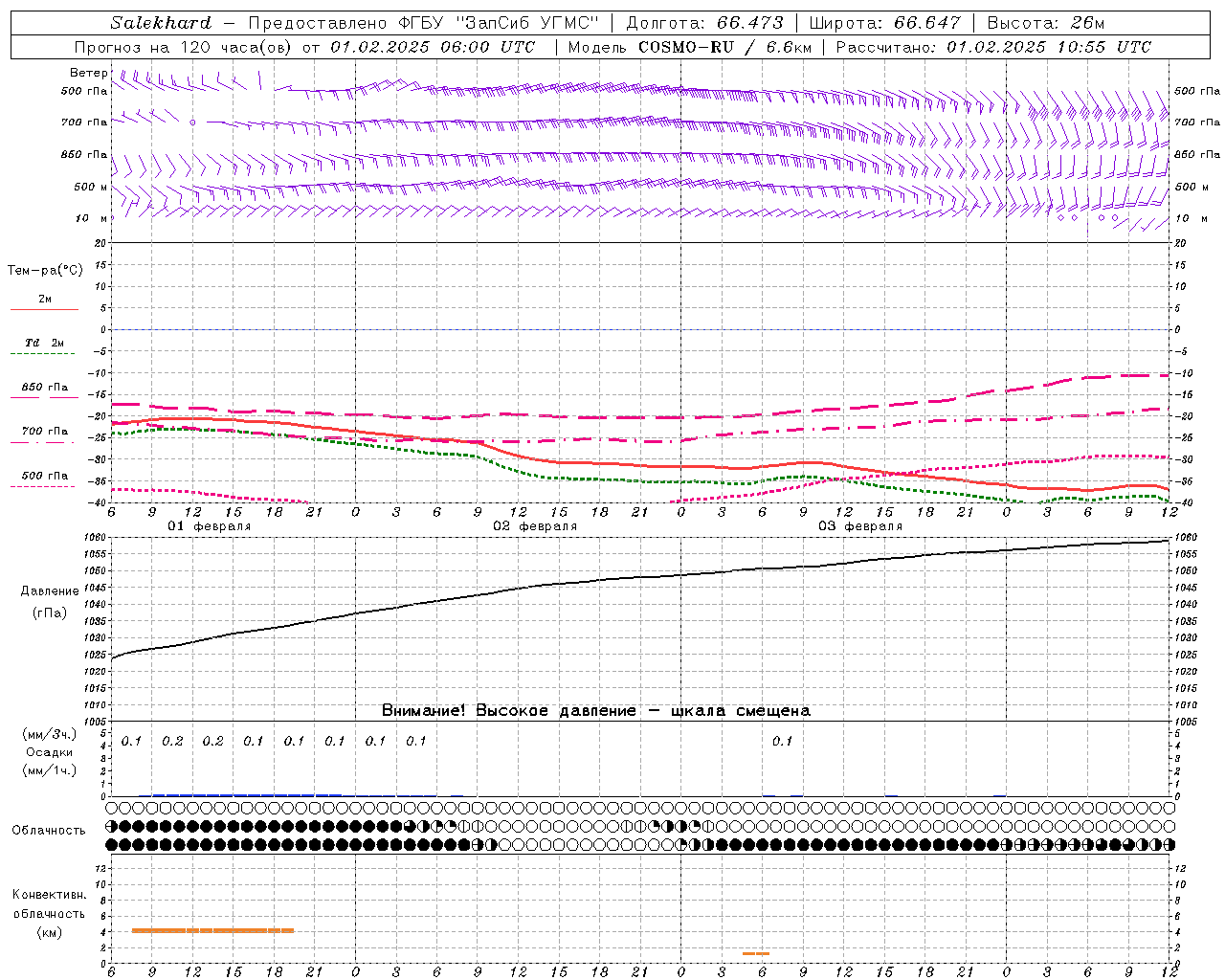Click the 'Осадки' precipitation label

coord(50,752)
